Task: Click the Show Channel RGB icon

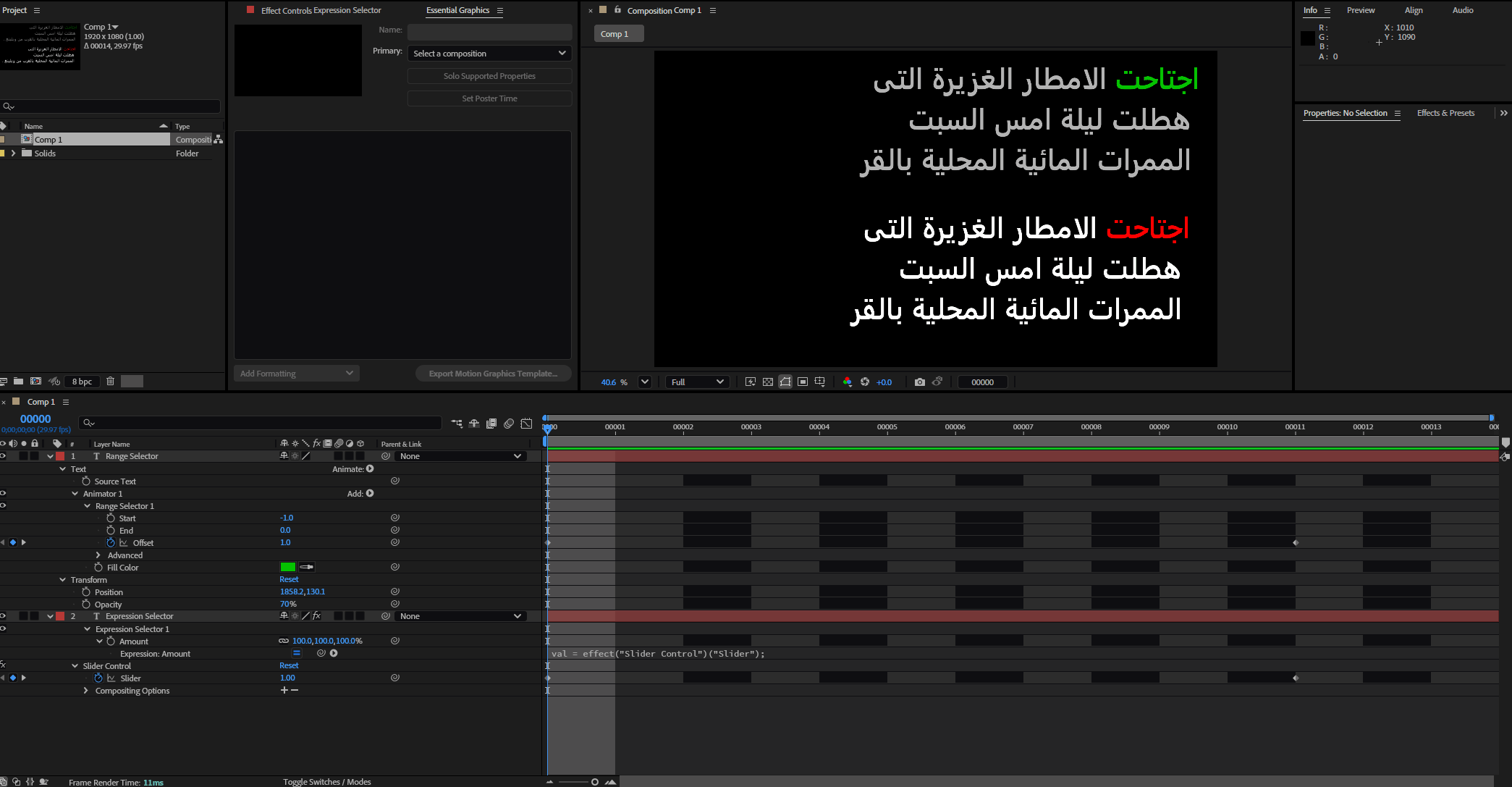Action: (847, 382)
